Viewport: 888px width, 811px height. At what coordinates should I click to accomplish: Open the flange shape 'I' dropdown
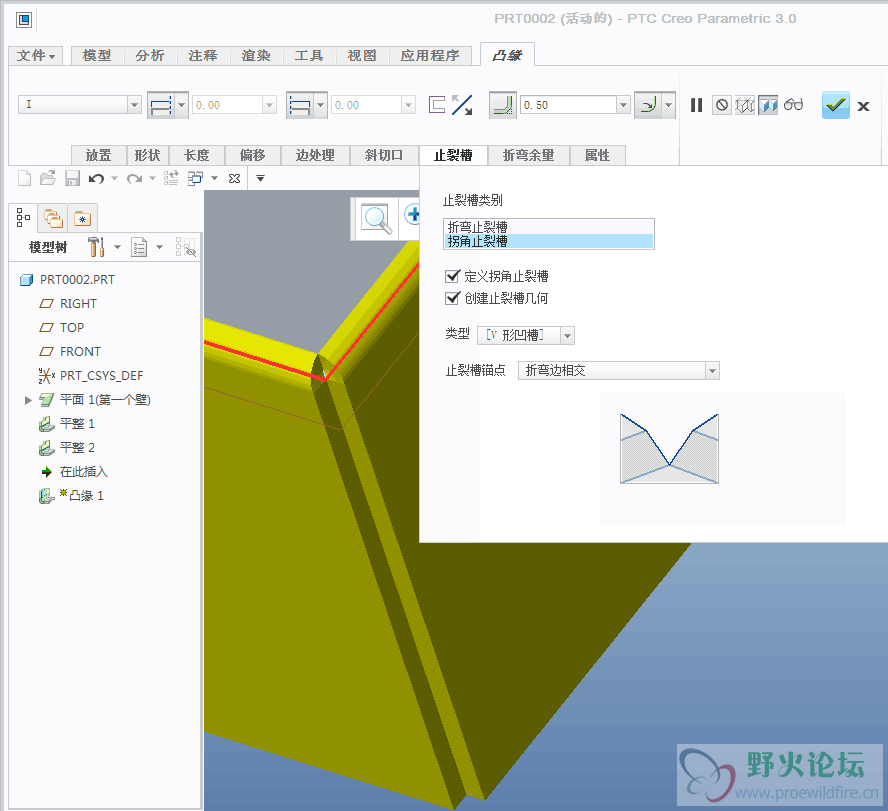(x=134, y=105)
